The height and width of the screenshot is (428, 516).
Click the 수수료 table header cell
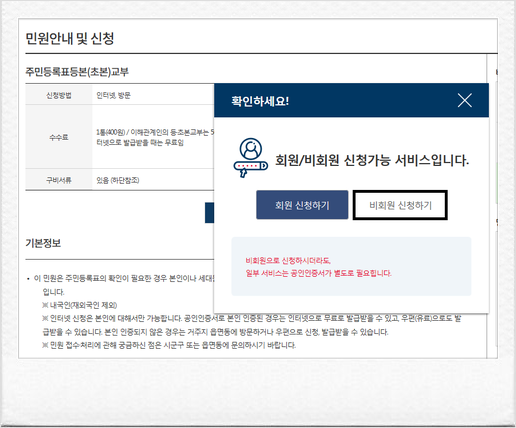click(x=59, y=137)
